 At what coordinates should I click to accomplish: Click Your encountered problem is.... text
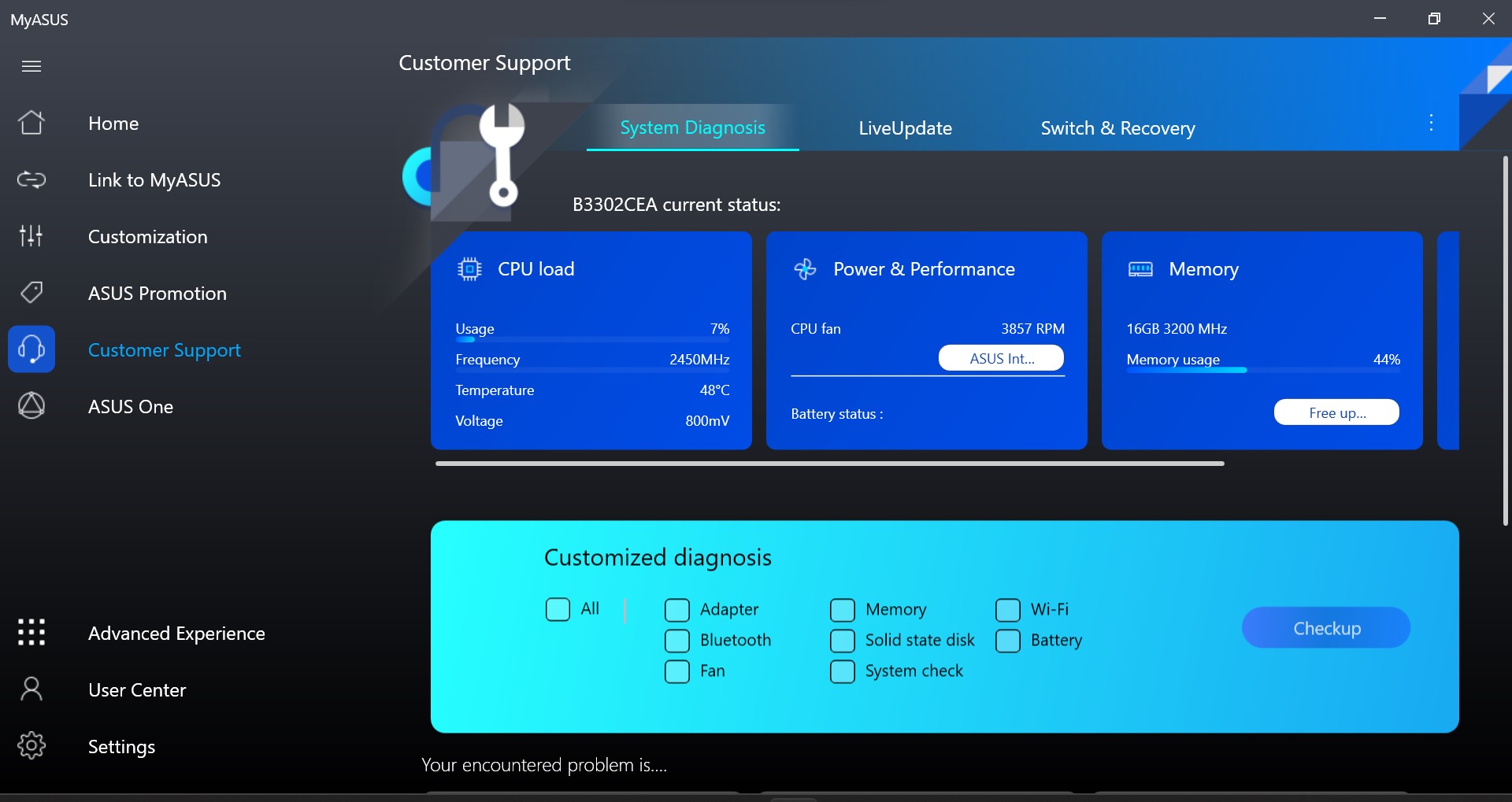point(544,765)
